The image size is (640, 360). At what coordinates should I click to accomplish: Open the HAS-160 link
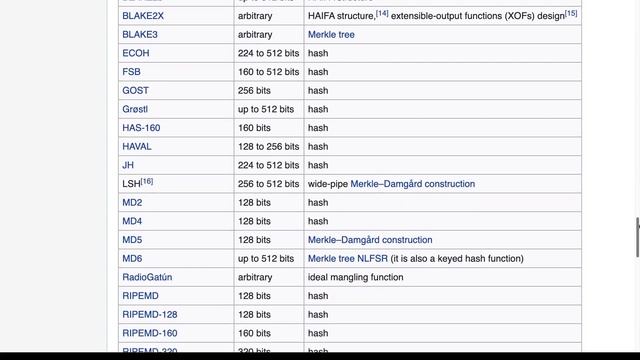point(141,128)
